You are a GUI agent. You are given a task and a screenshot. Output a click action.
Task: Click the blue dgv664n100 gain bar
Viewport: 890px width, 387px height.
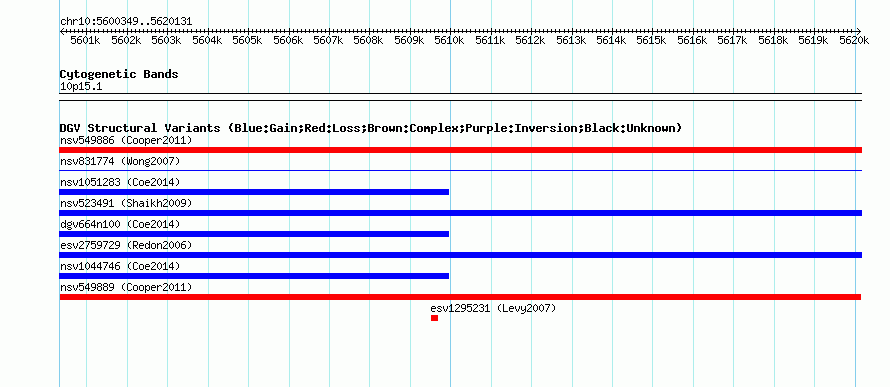coord(254,234)
